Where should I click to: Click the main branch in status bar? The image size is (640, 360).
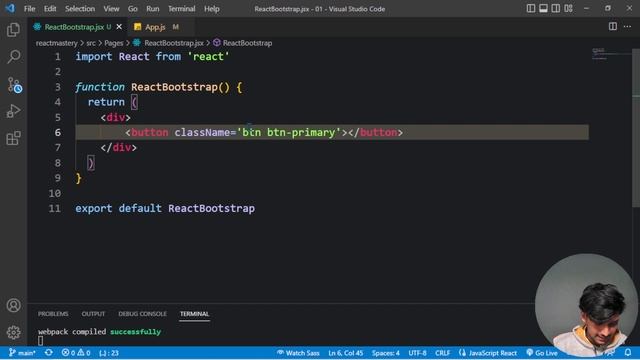click(x=22, y=353)
